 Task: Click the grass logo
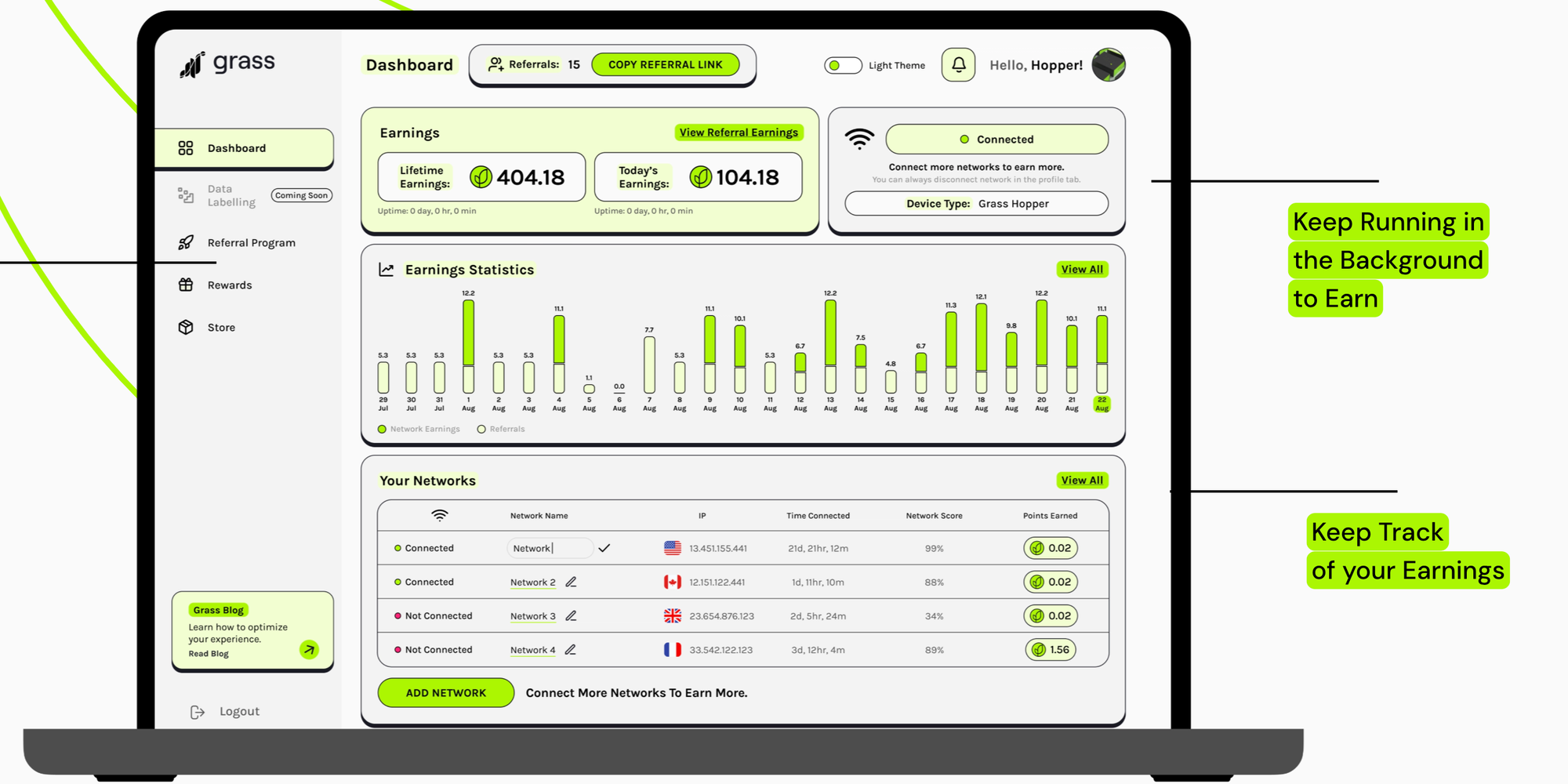click(x=227, y=64)
